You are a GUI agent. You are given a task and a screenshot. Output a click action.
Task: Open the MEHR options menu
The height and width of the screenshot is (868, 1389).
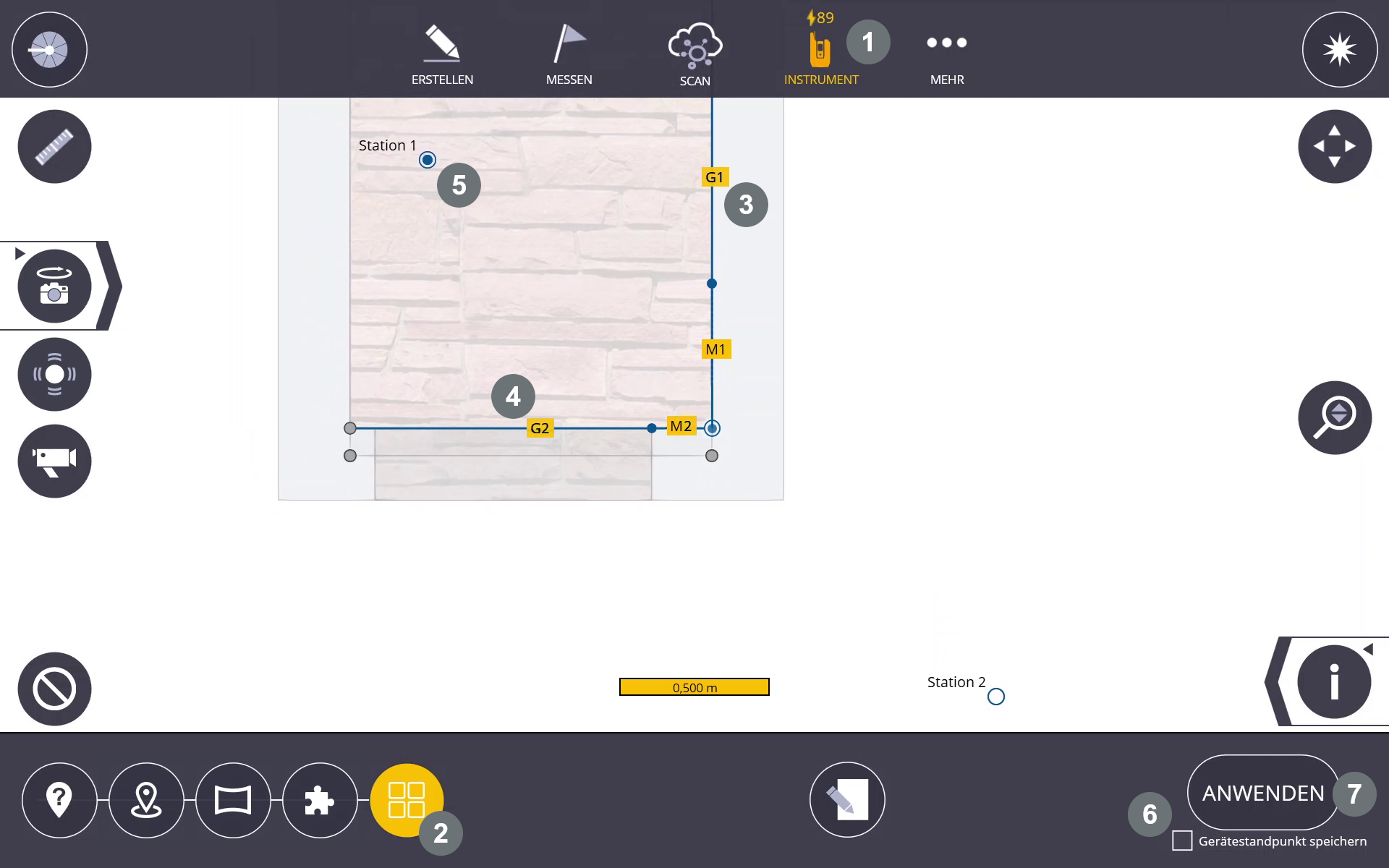[x=946, y=55]
